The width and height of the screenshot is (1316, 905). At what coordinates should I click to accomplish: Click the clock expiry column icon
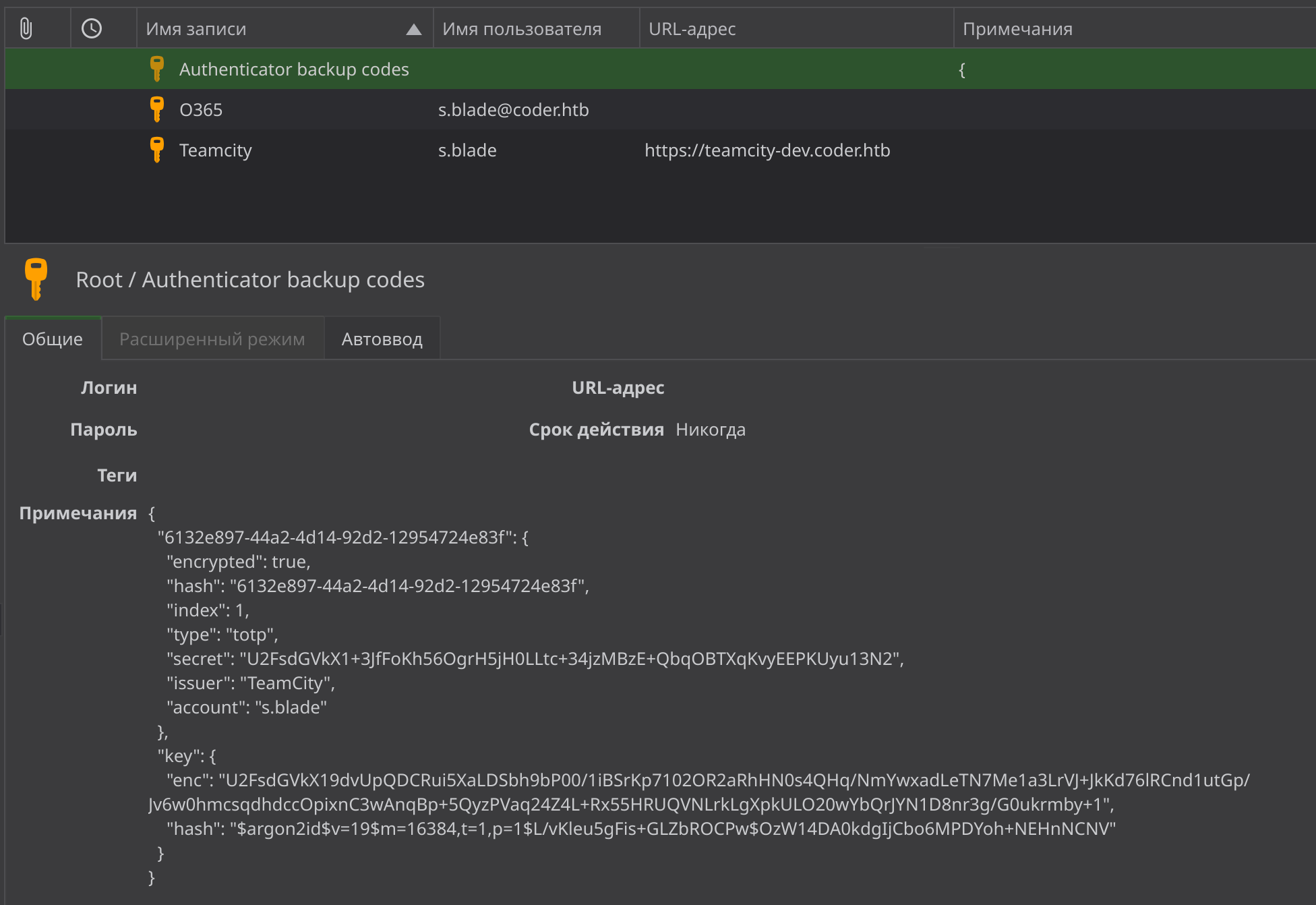(x=92, y=28)
